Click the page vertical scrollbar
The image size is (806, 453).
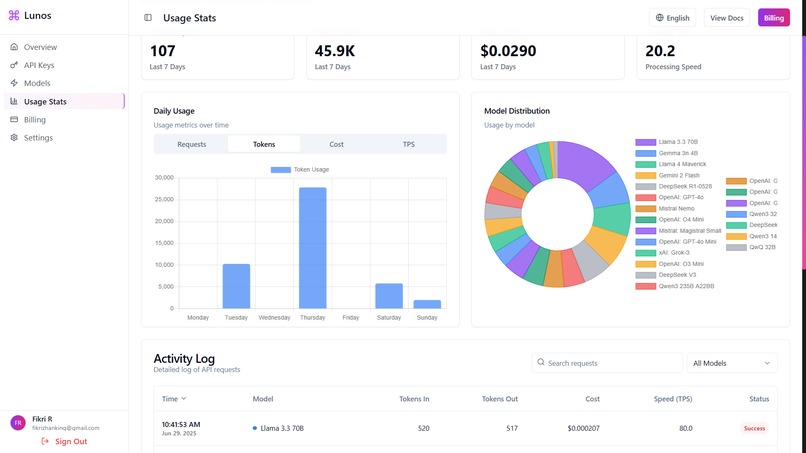803,154
